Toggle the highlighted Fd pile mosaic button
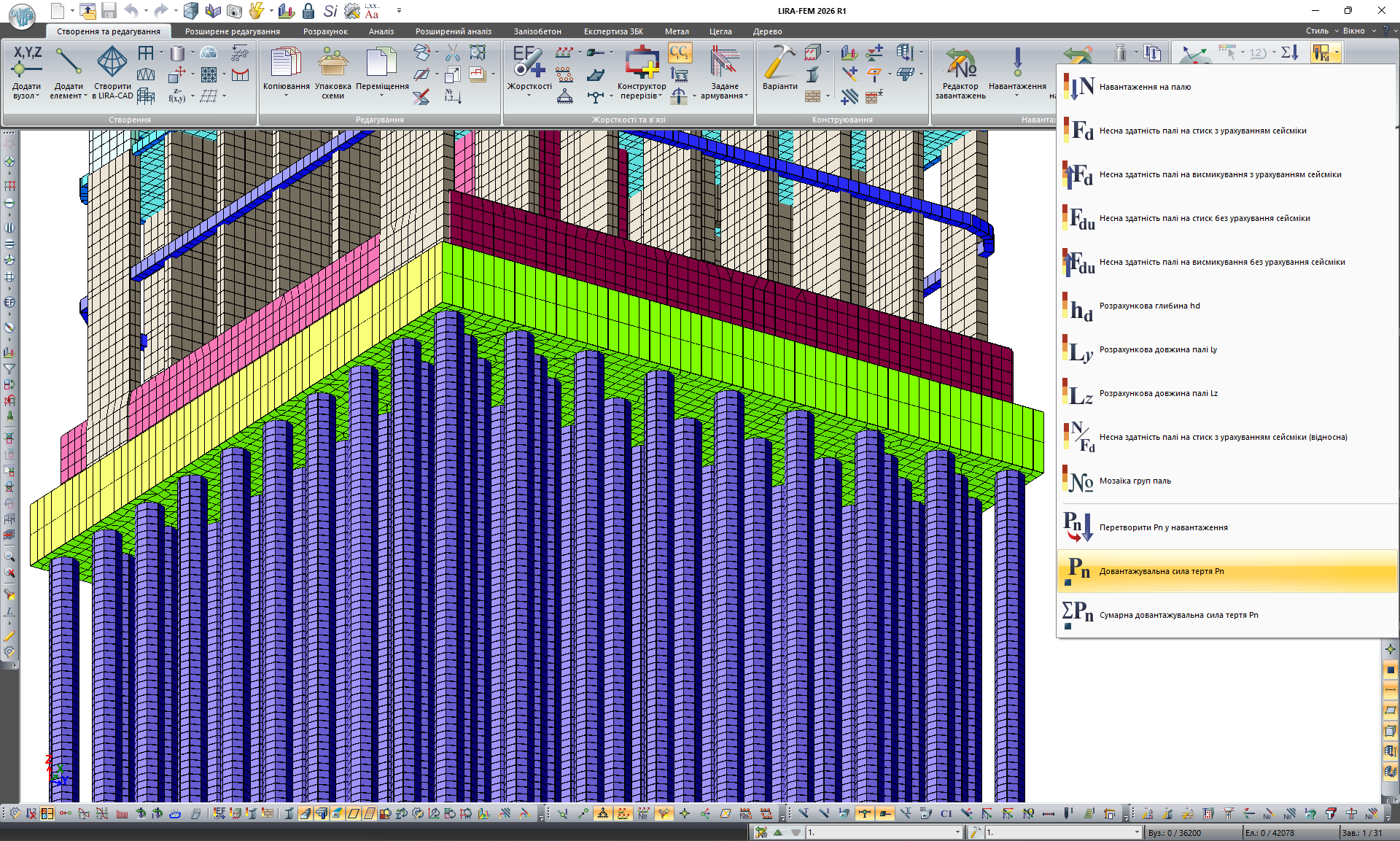The height and width of the screenshot is (841, 1400). (1321, 53)
